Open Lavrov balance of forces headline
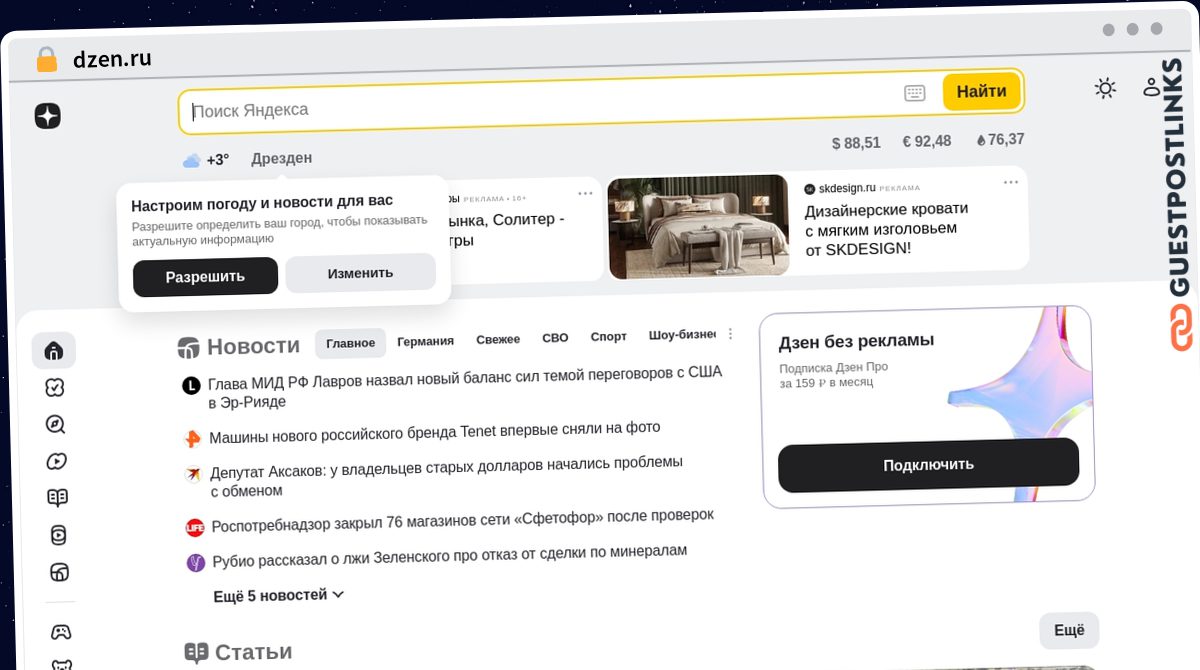Screen dimensions: 1200x670 tap(465, 387)
